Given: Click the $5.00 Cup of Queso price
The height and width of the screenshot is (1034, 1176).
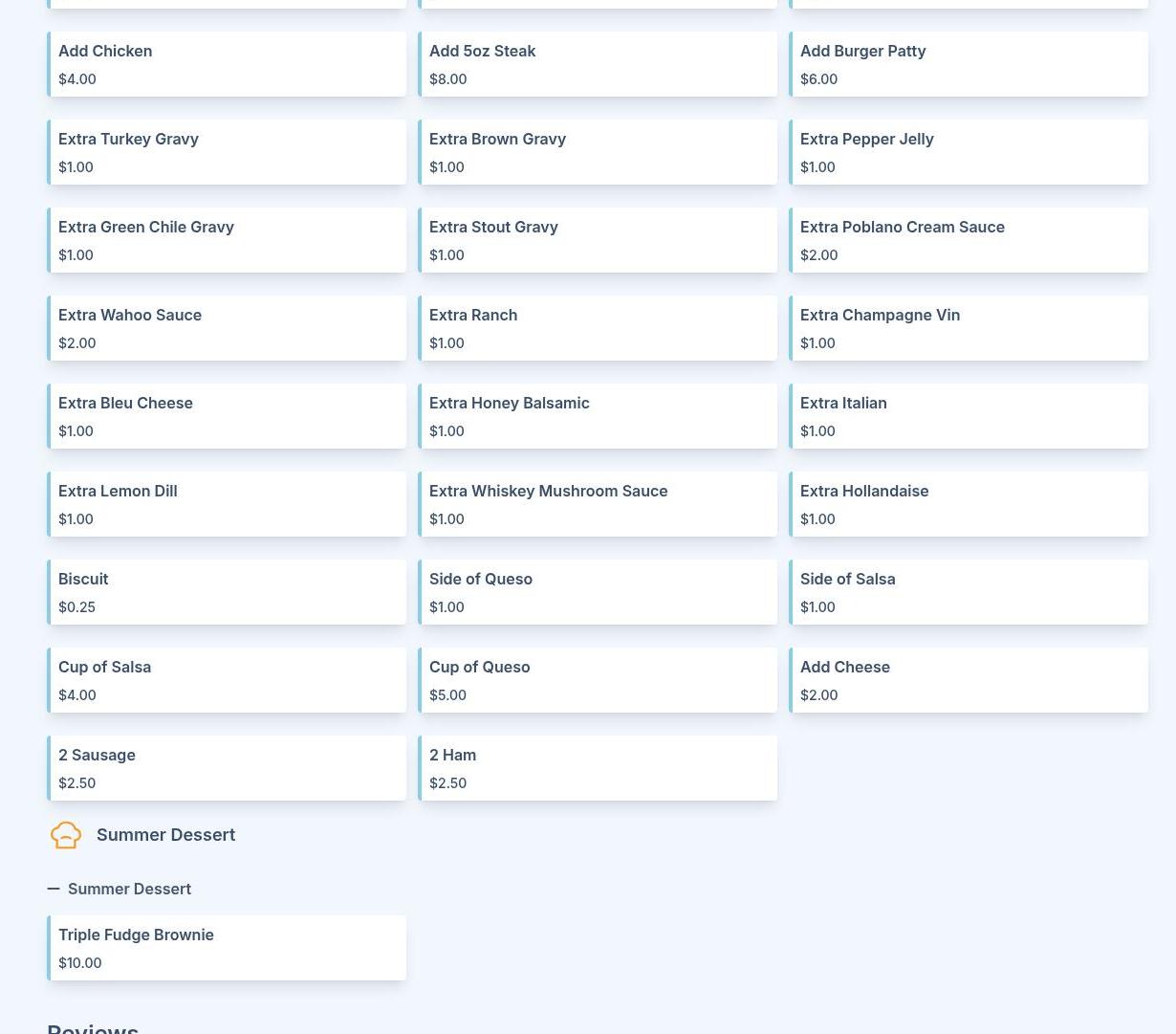Looking at the screenshot, I should [448, 695].
